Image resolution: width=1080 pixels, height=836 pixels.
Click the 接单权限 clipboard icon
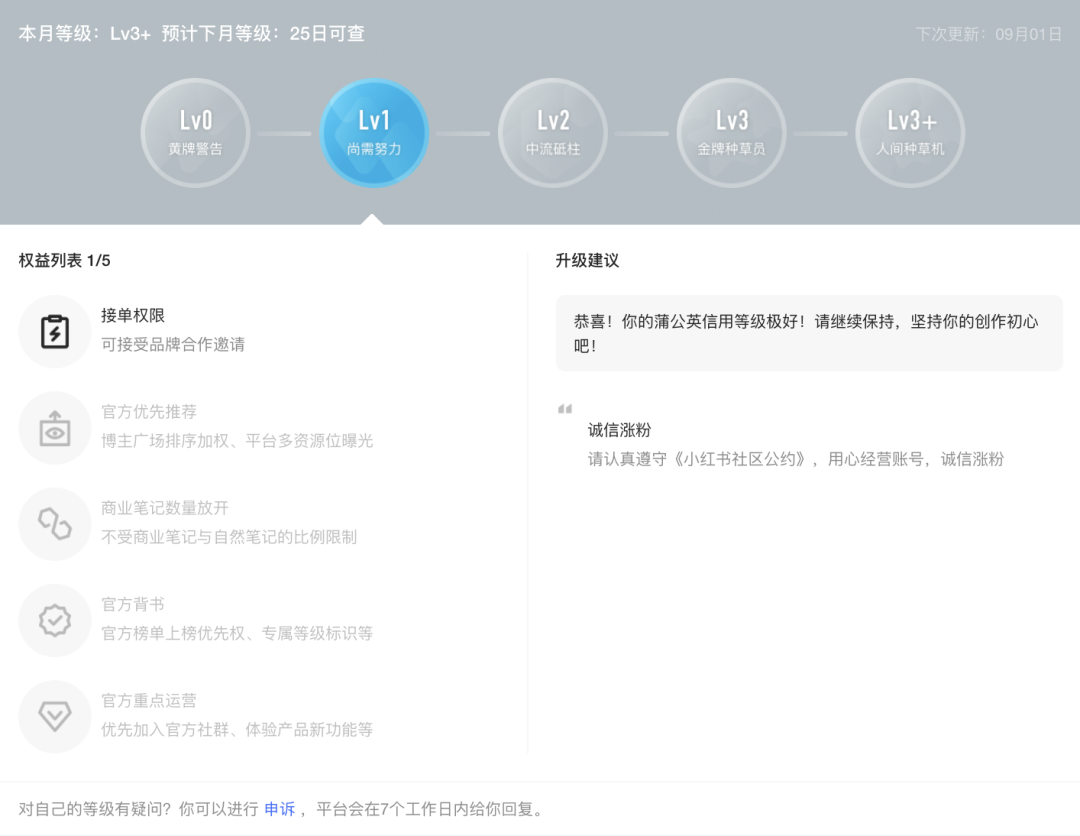[x=55, y=332]
